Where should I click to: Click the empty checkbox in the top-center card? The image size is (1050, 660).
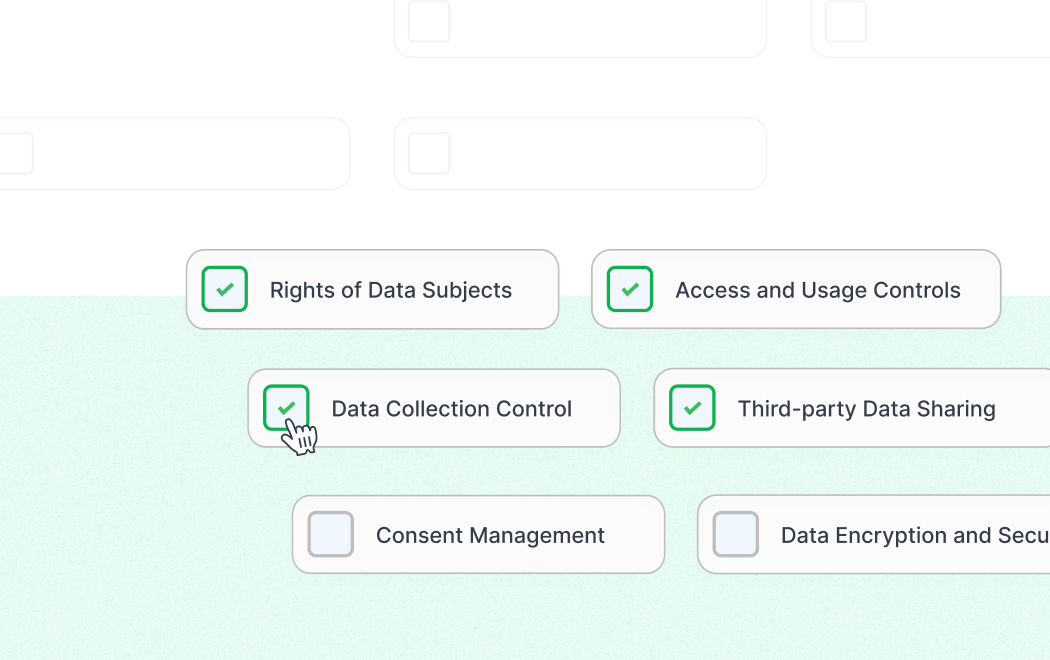pos(427,21)
